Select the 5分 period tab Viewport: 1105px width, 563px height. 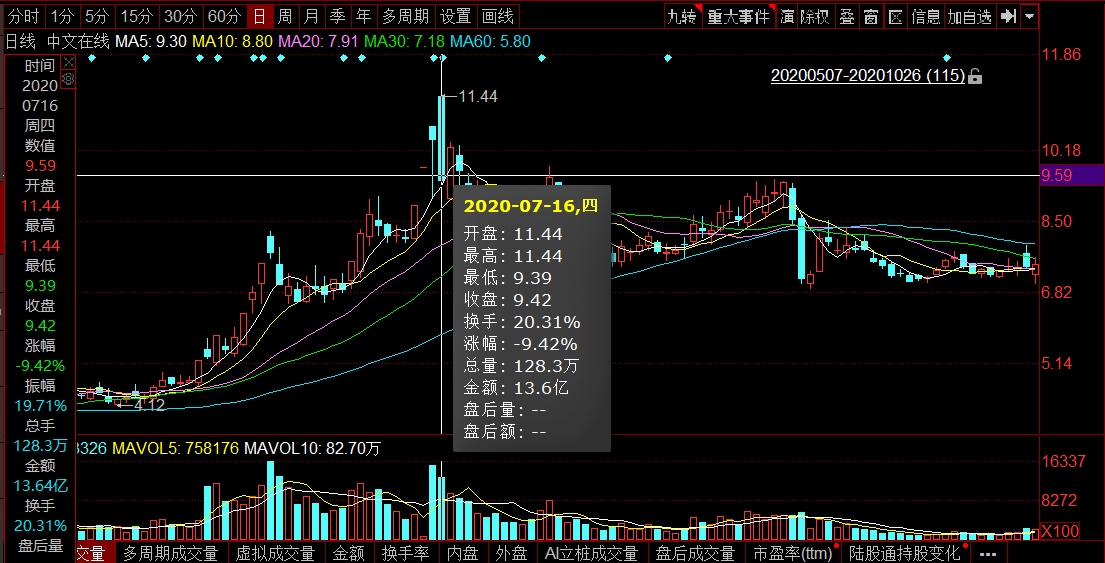coord(97,16)
